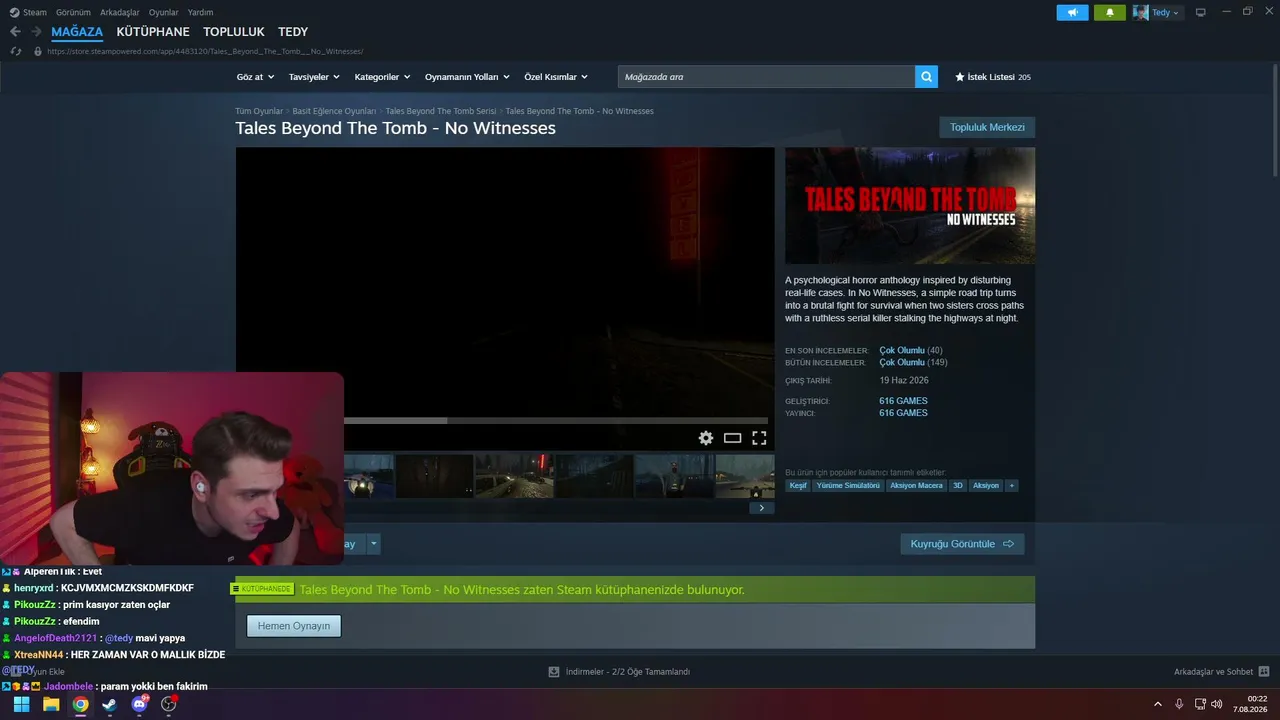Click the Hemen Oynayın button
This screenshot has width=1280, height=720.
(x=294, y=626)
